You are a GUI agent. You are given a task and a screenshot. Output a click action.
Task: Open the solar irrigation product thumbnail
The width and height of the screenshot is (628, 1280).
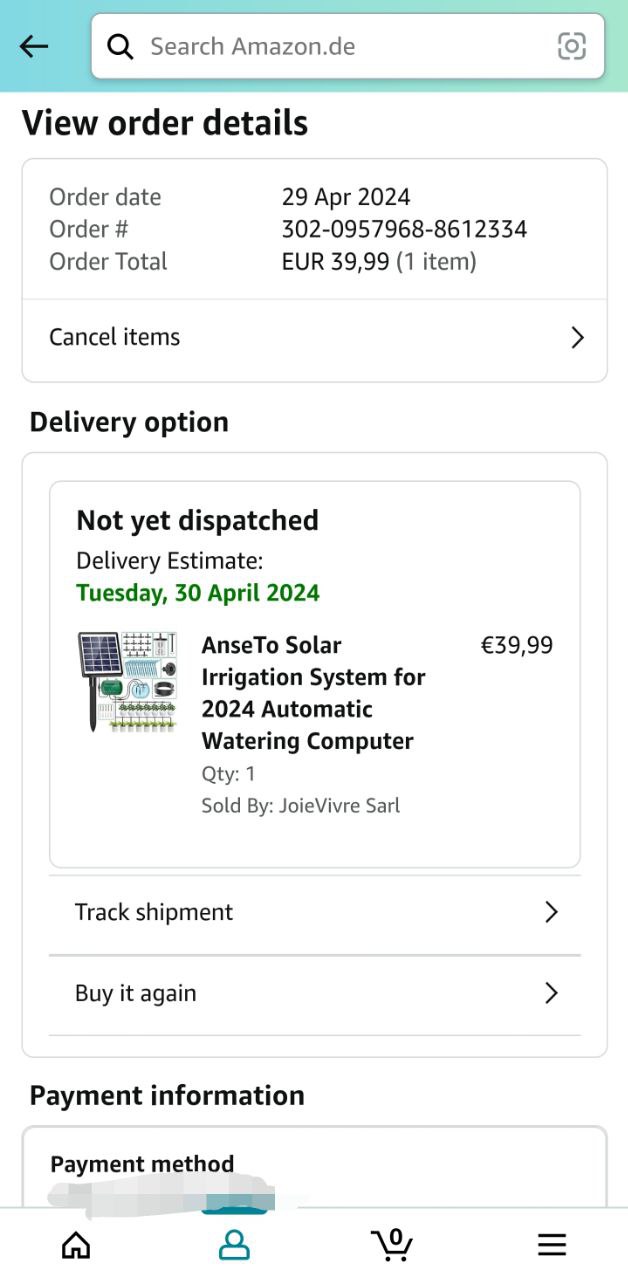(127, 682)
